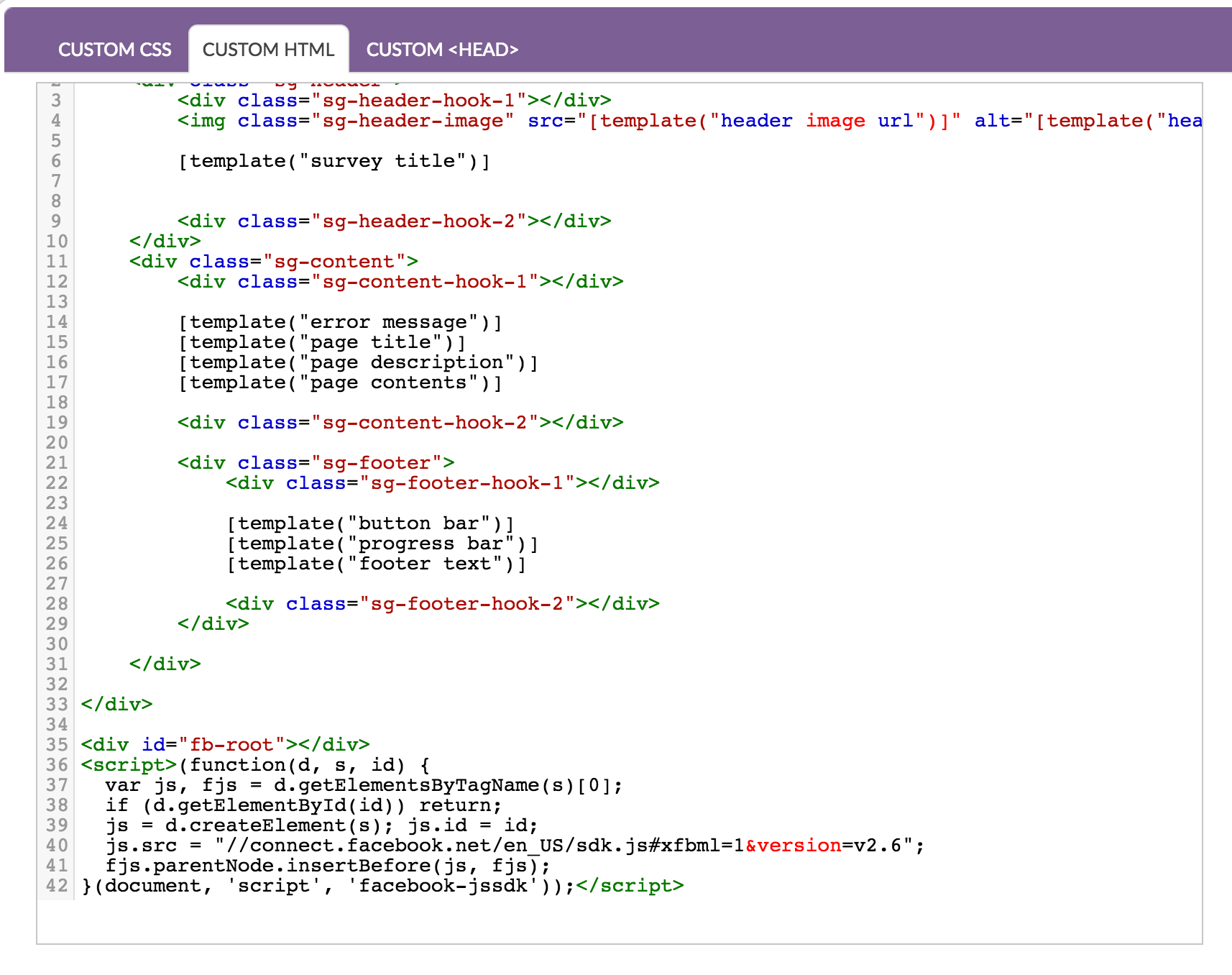Open the Custom <HEAD> tab

[443, 50]
